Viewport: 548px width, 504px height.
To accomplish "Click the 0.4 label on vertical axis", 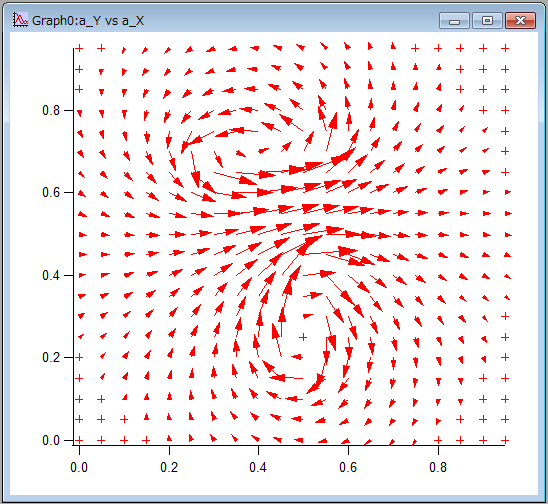I will [51, 275].
